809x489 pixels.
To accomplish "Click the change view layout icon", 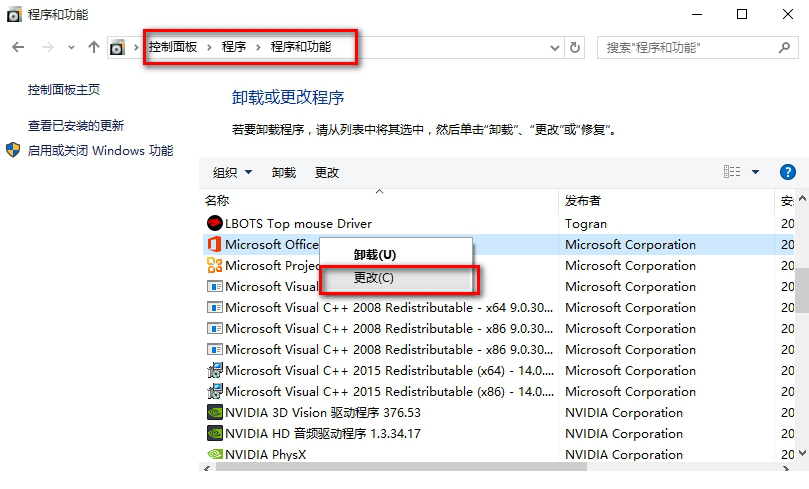I will point(732,172).
